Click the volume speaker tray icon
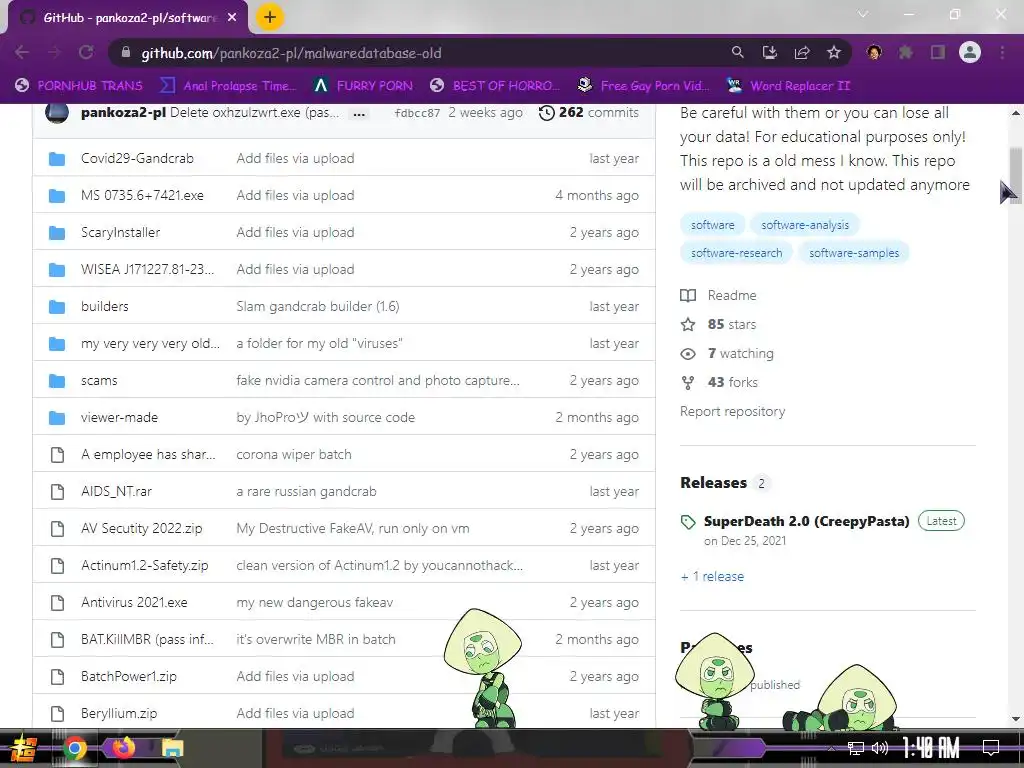 [880, 748]
